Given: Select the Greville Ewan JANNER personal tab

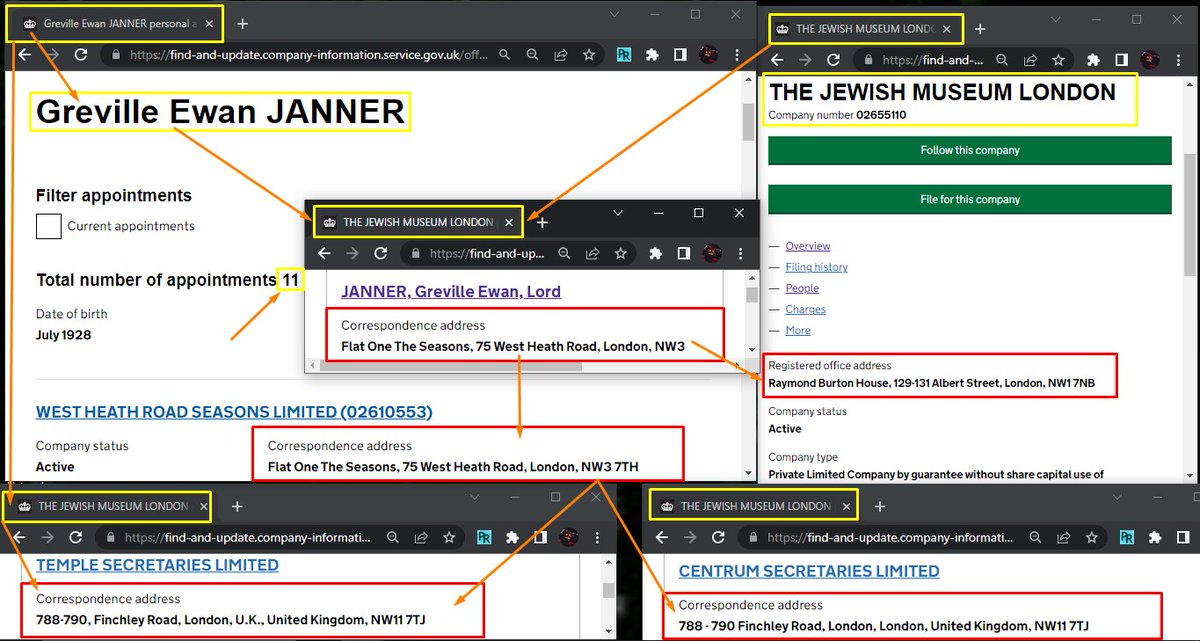Looking at the screenshot, I should [116, 22].
